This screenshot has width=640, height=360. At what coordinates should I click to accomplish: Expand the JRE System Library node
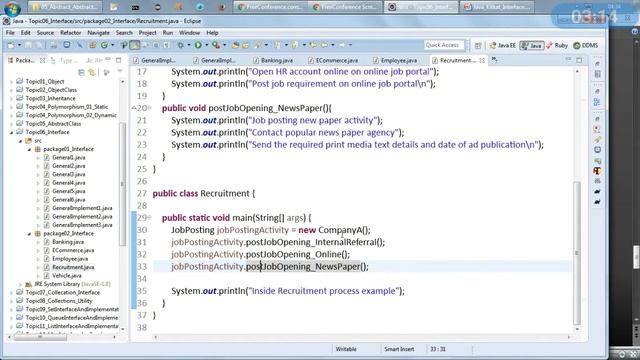tap(20, 284)
